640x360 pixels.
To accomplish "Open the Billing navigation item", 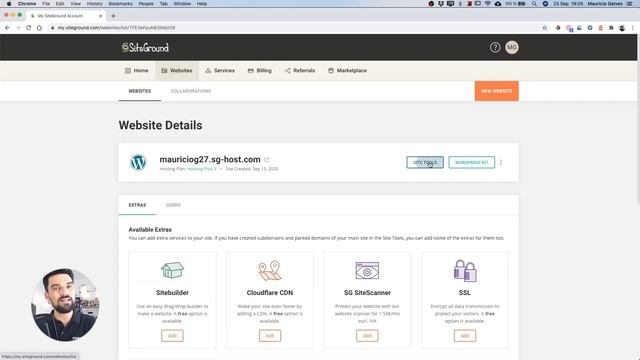I will tap(260, 71).
